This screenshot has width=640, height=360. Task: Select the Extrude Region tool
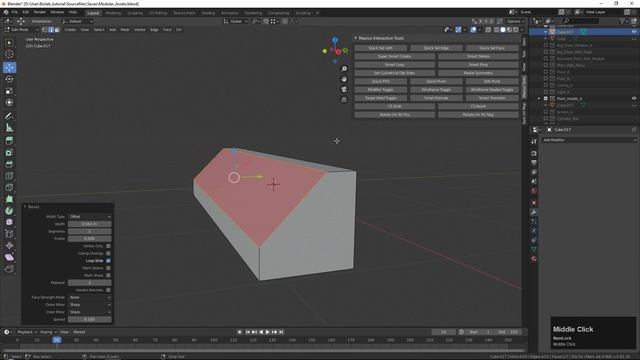(x=9, y=141)
